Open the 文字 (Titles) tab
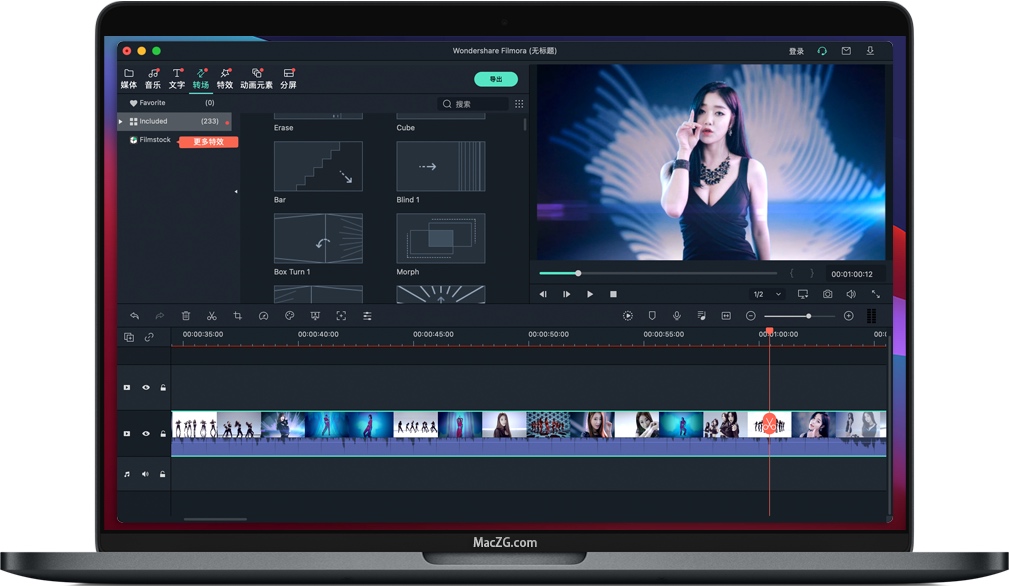The width and height of the screenshot is (1009, 586). [177, 79]
